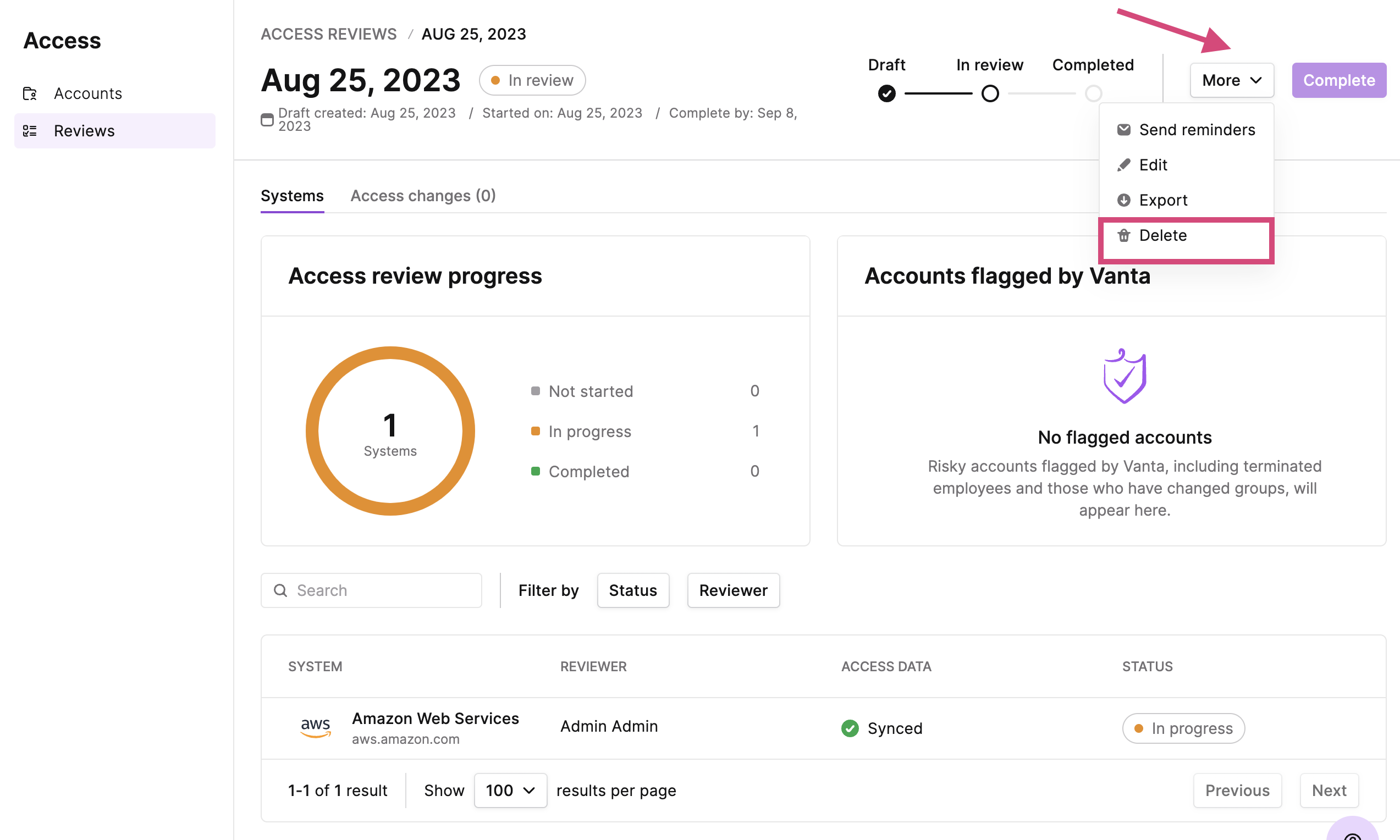The image size is (1400, 840).
Task: Open the results per page dropdown showing 100
Action: [x=510, y=790]
